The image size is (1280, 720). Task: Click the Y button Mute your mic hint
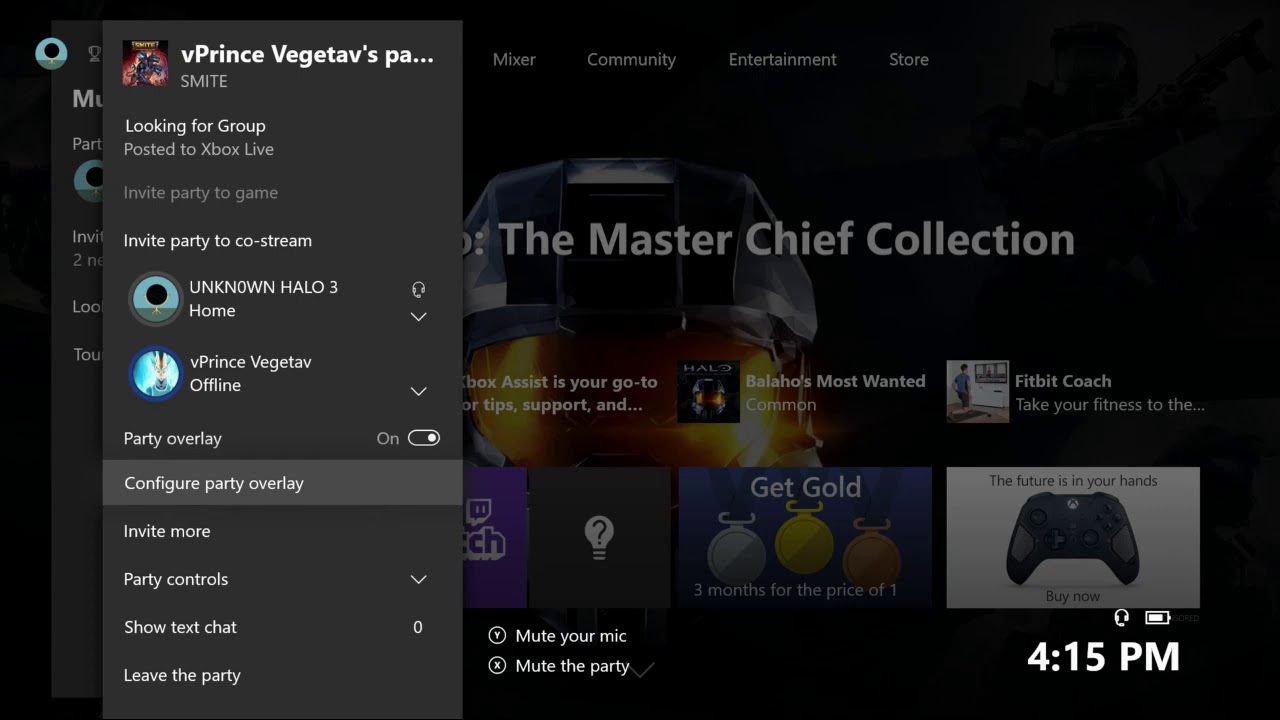pyautogui.click(x=558, y=636)
